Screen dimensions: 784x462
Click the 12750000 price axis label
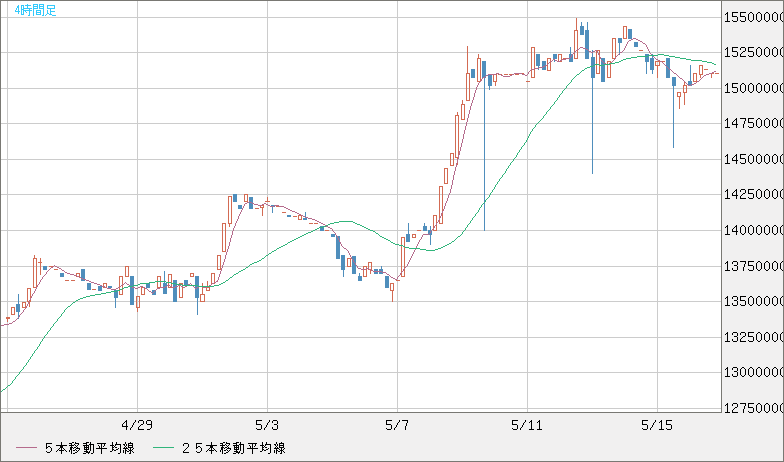[754, 408]
